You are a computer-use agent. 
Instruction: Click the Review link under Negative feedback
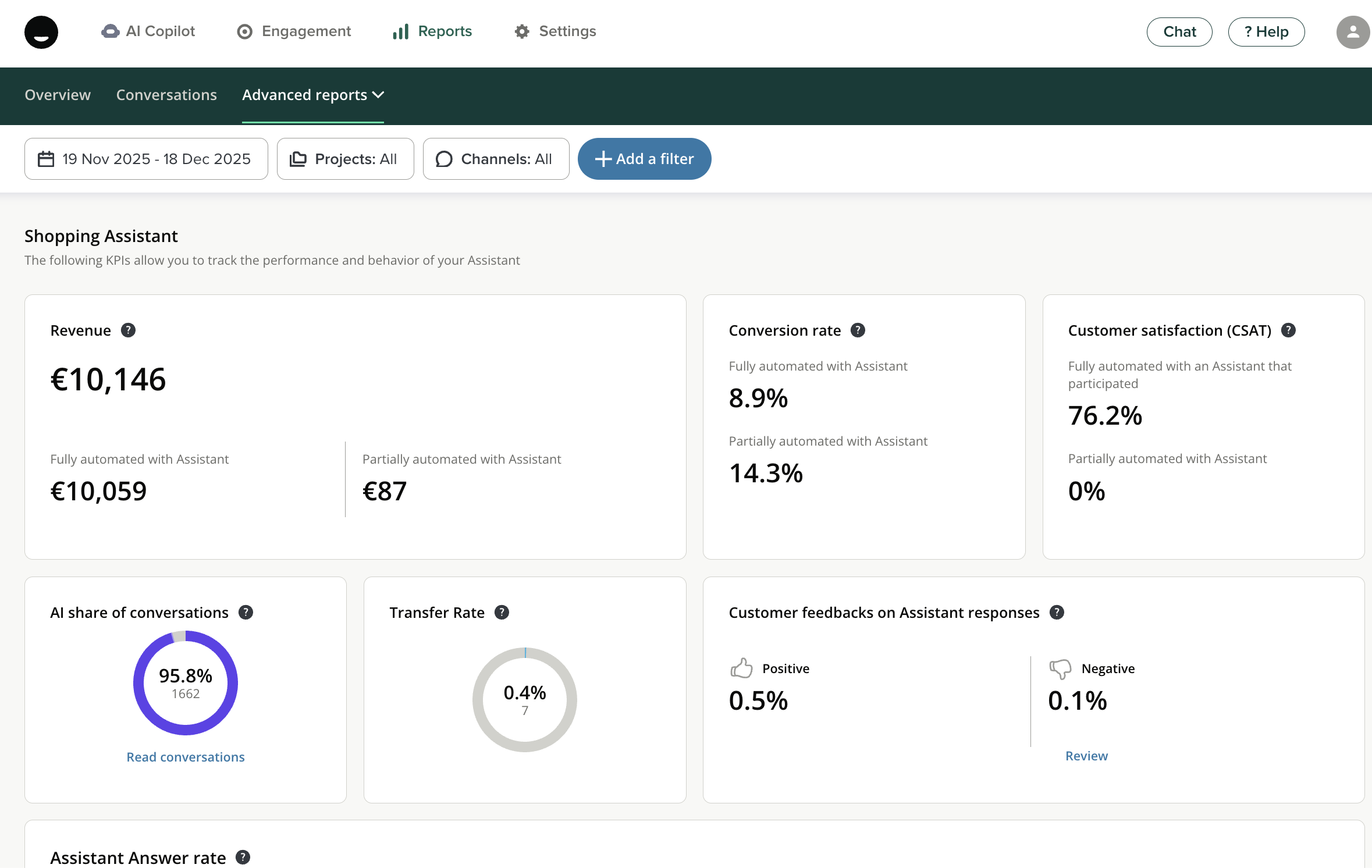pyautogui.click(x=1086, y=756)
